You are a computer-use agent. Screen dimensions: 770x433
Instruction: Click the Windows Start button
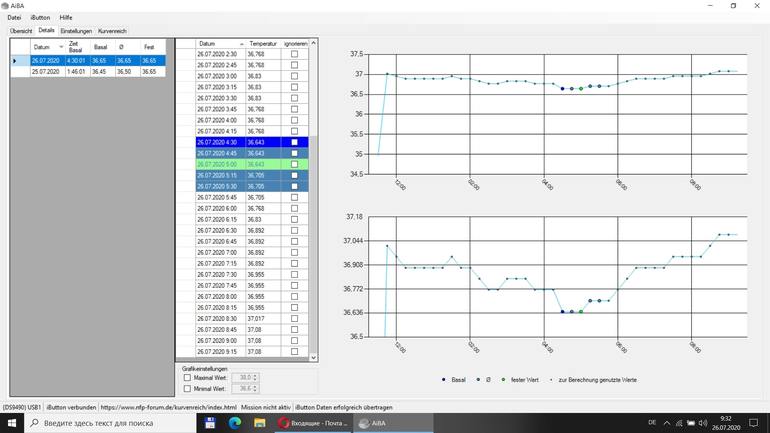coord(13,423)
